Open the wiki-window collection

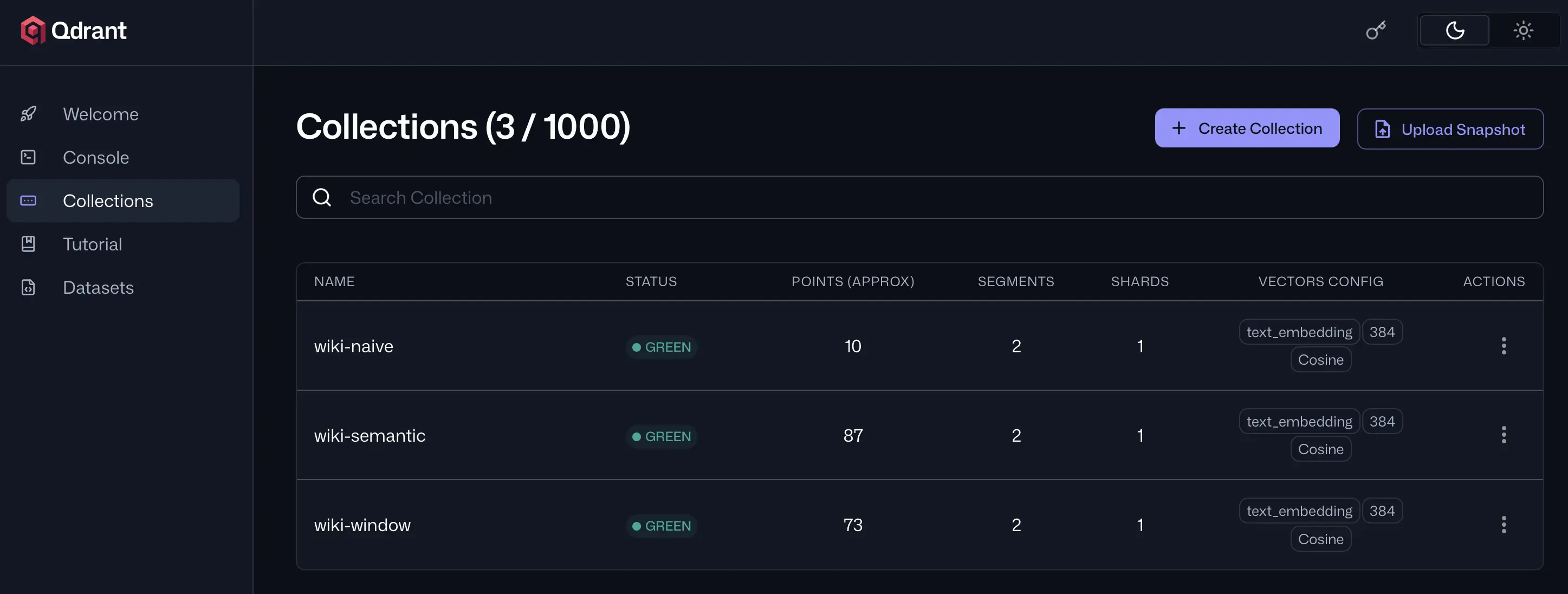pyautogui.click(x=362, y=525)
